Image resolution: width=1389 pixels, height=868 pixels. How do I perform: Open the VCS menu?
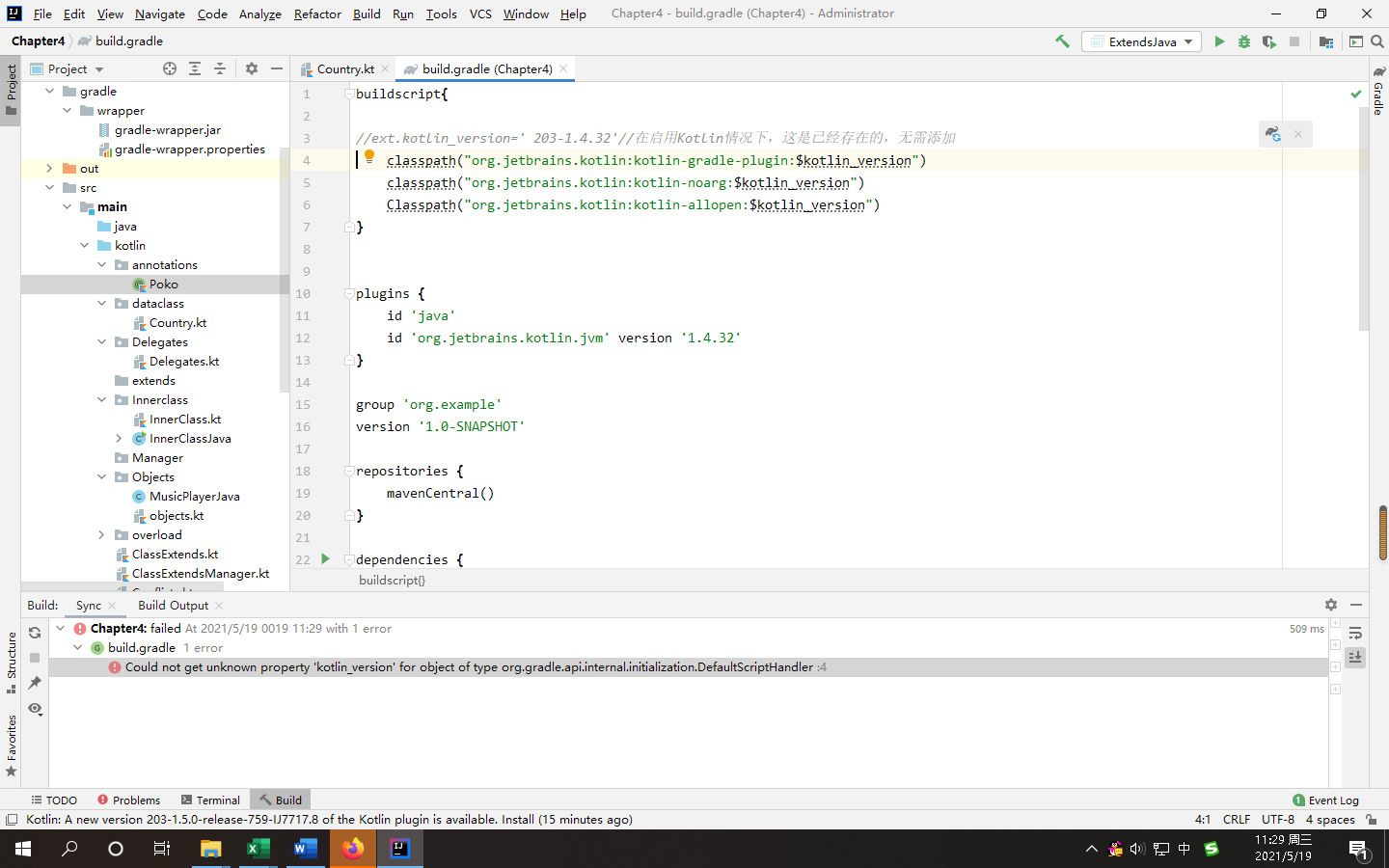point(480,14)
